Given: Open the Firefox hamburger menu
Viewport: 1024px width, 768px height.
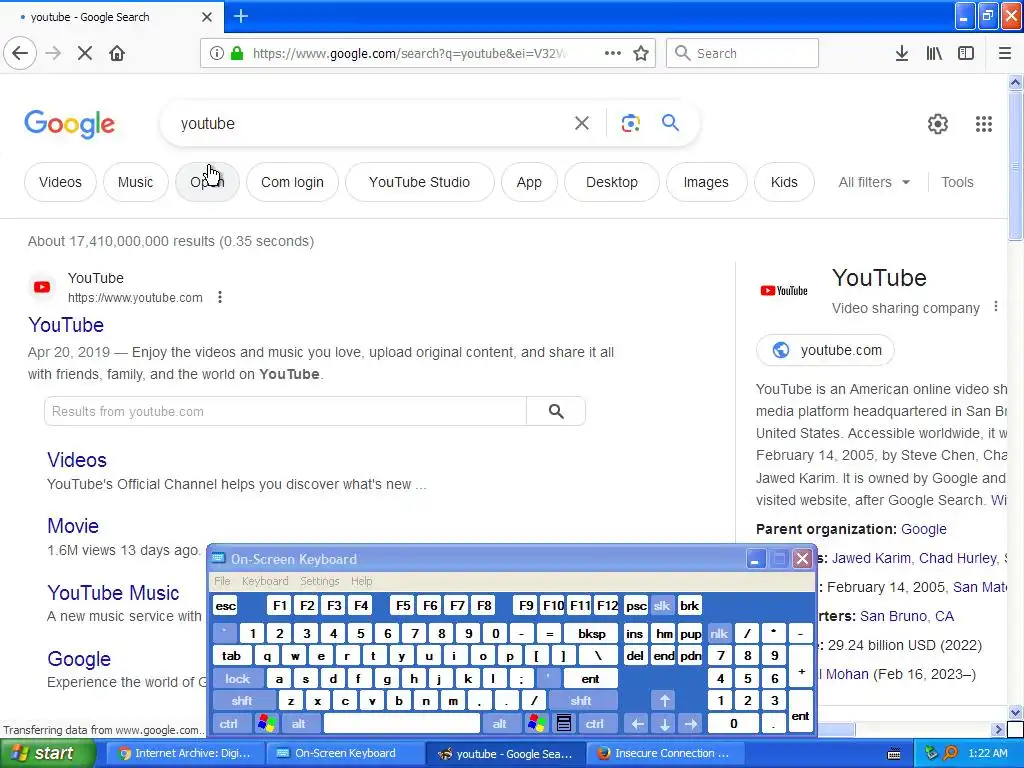Looking at the screenshot, I should click(x=1005, y=53).
